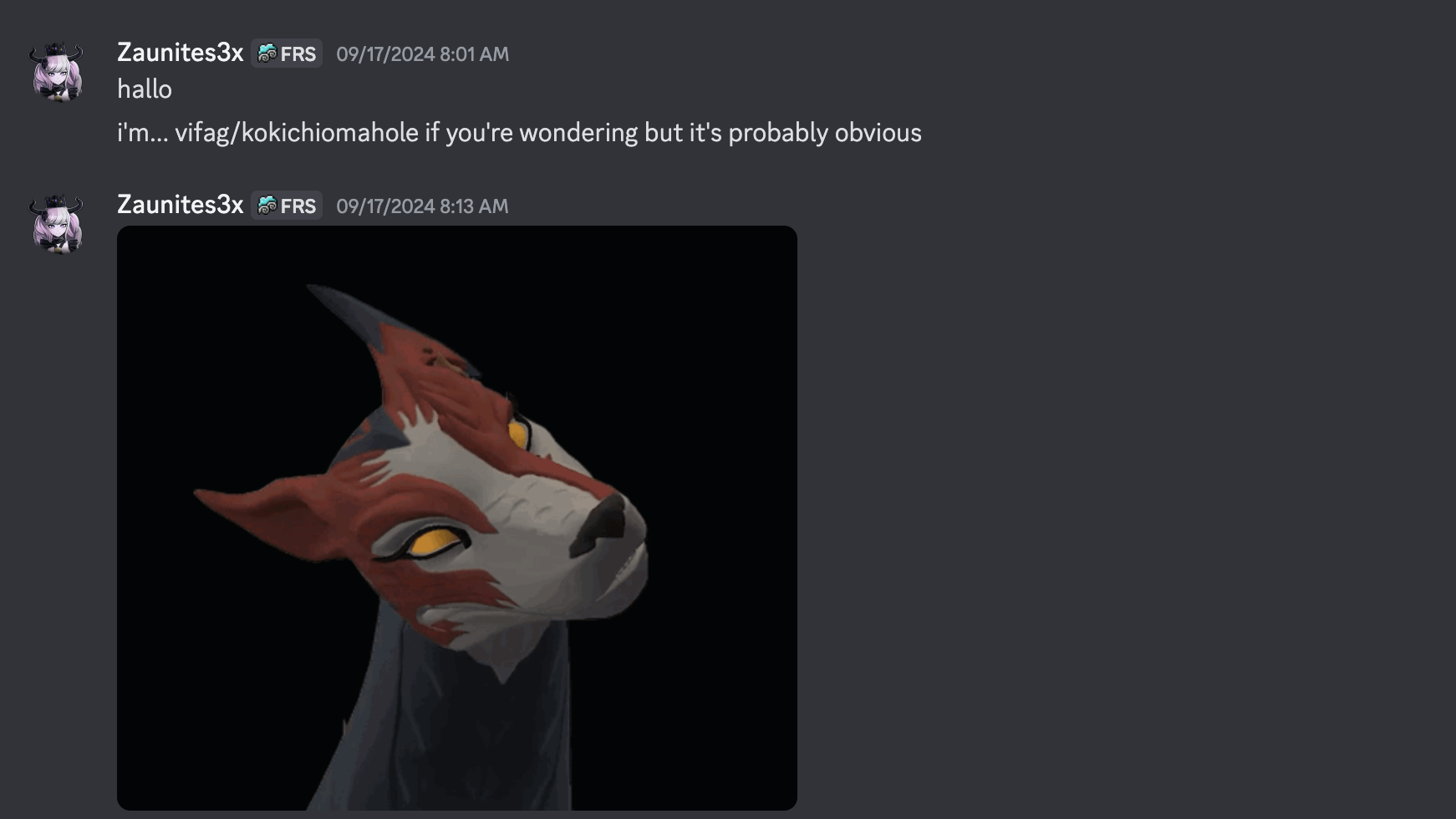Open the Zaunites3x username on the first message
The image size is (1456, 819).
[180, 53]
